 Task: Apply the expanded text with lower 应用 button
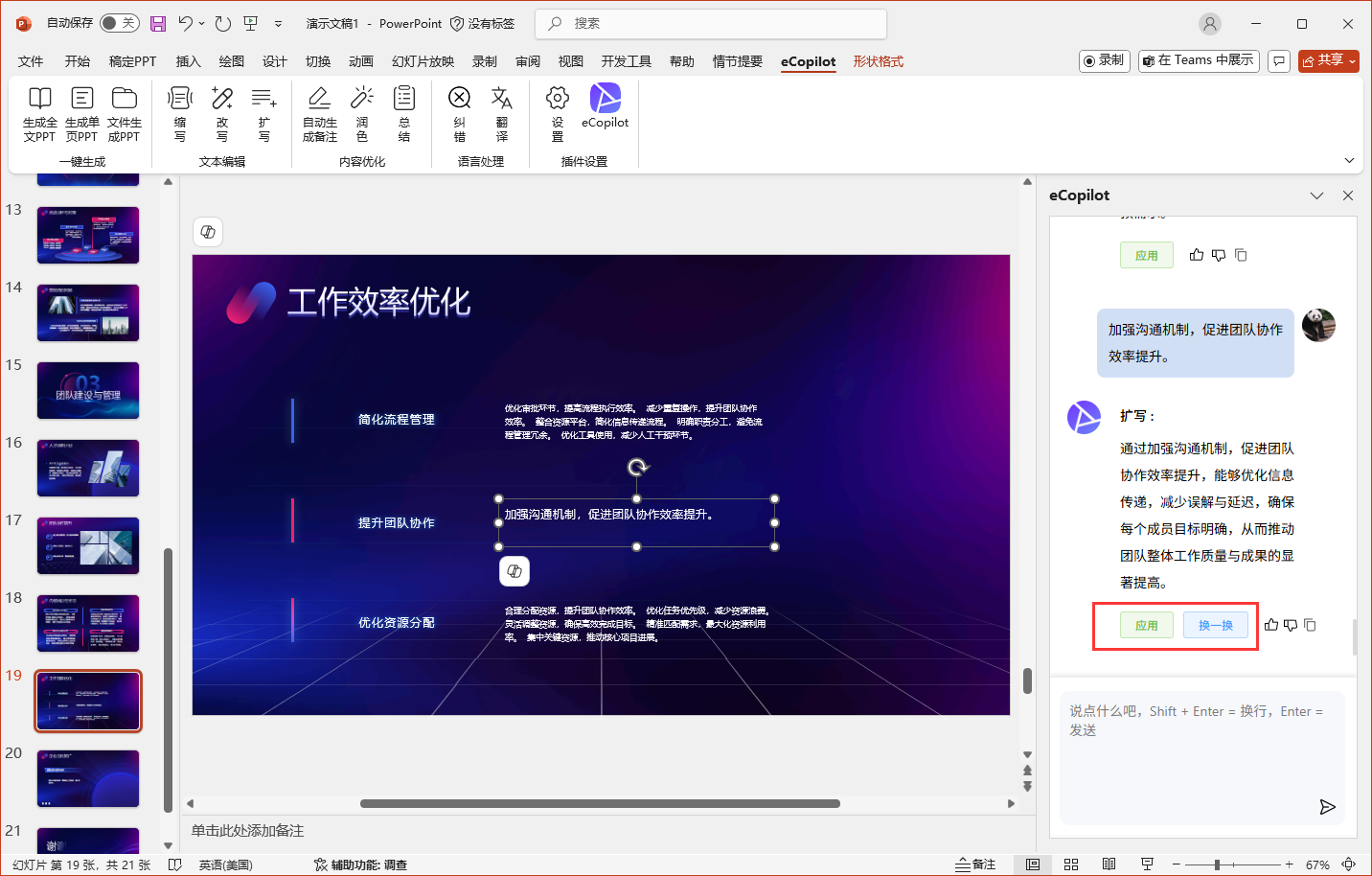(1146, 625)
